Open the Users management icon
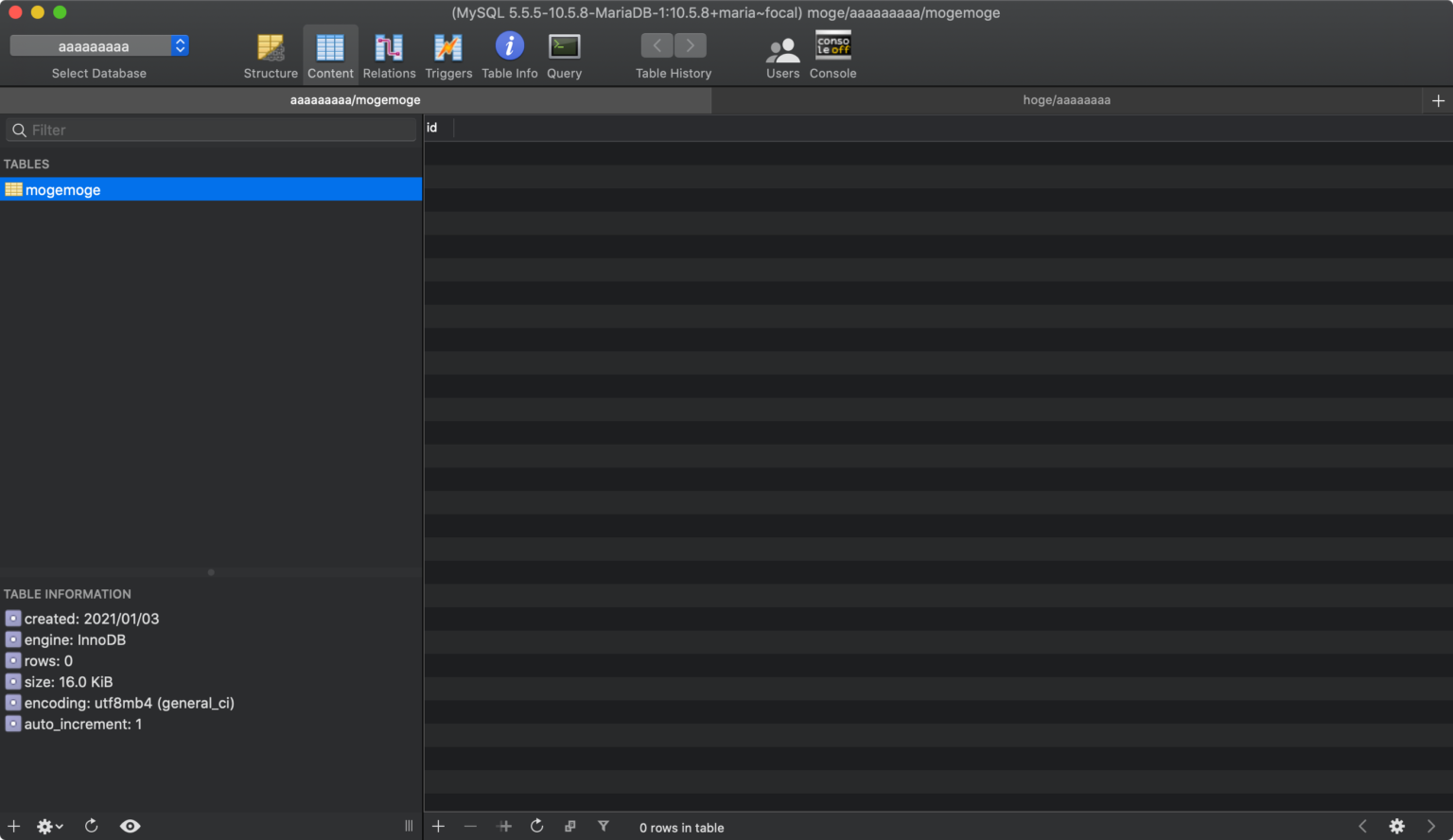The width and height of the screenshot is (1453, 840). 782,56
